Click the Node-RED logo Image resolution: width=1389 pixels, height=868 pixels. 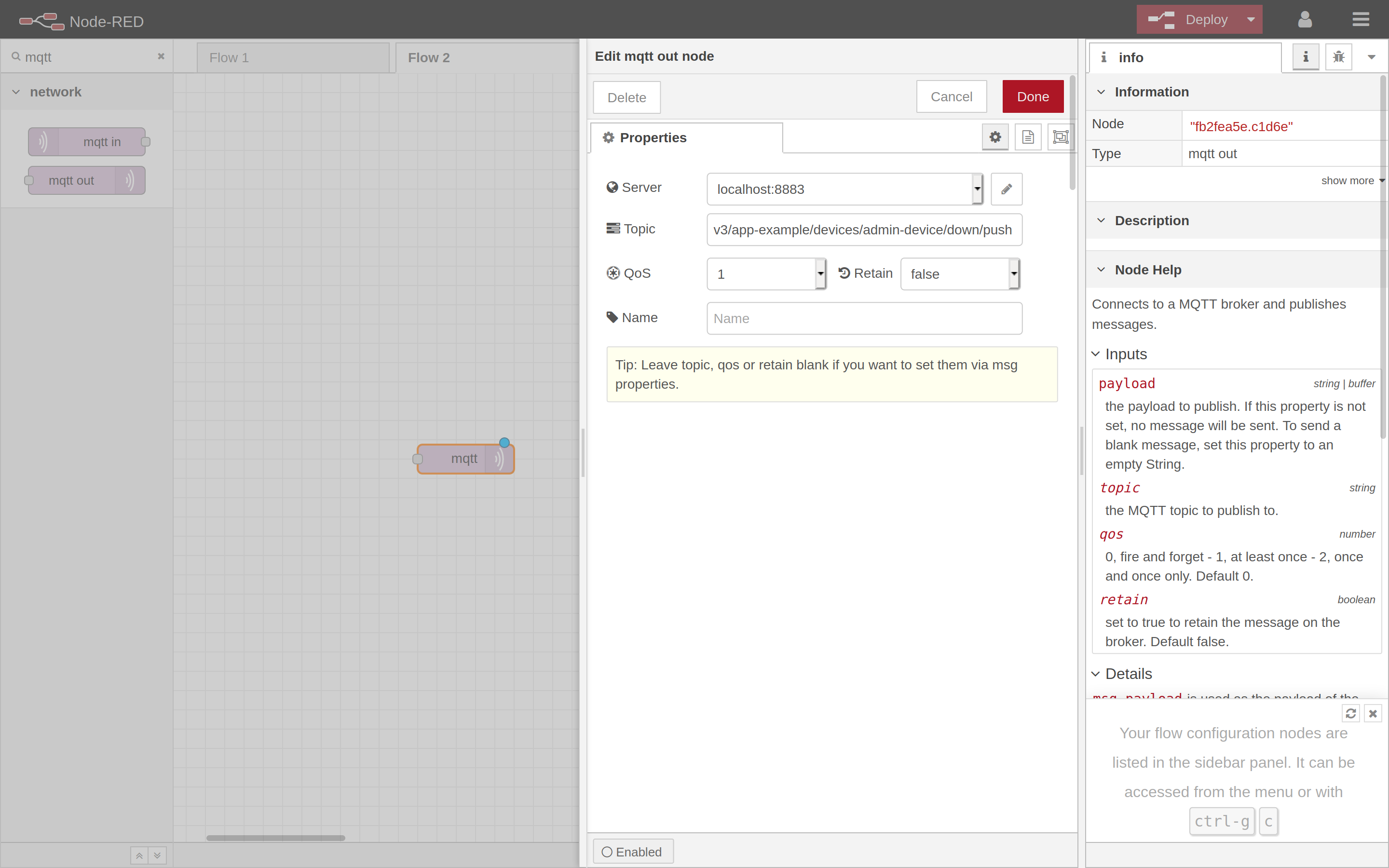tap(41, 21)
